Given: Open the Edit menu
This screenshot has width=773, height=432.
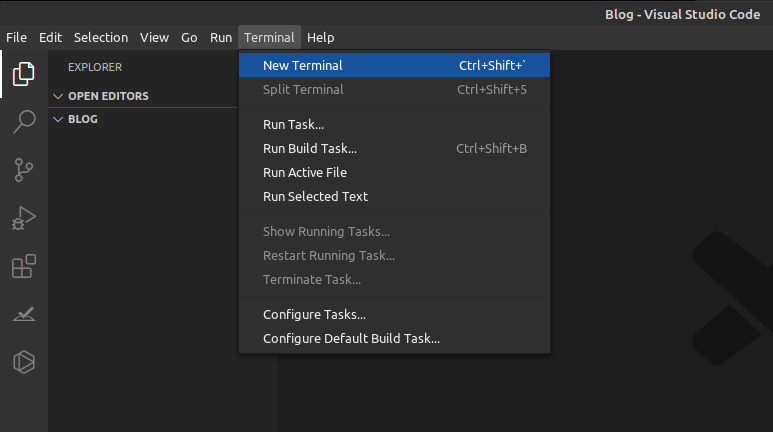Looking at the screenshot, I should [x=50, y=37].
